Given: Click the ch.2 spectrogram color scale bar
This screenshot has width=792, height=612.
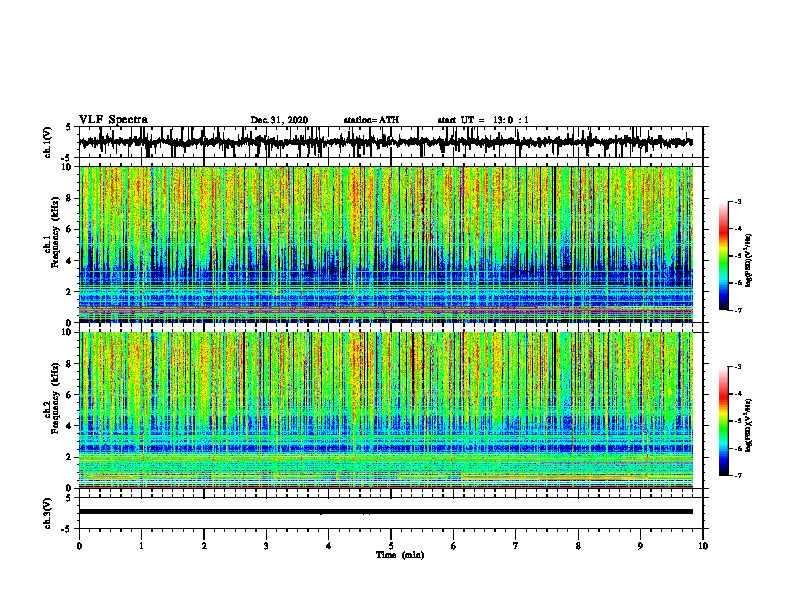Looking at the screenshot, I should tap(723, 421).
